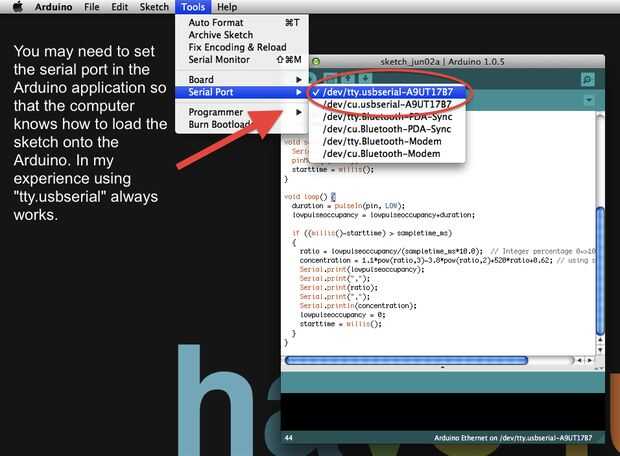
Task: Open the Sketch menu
Action: (154, 7)
